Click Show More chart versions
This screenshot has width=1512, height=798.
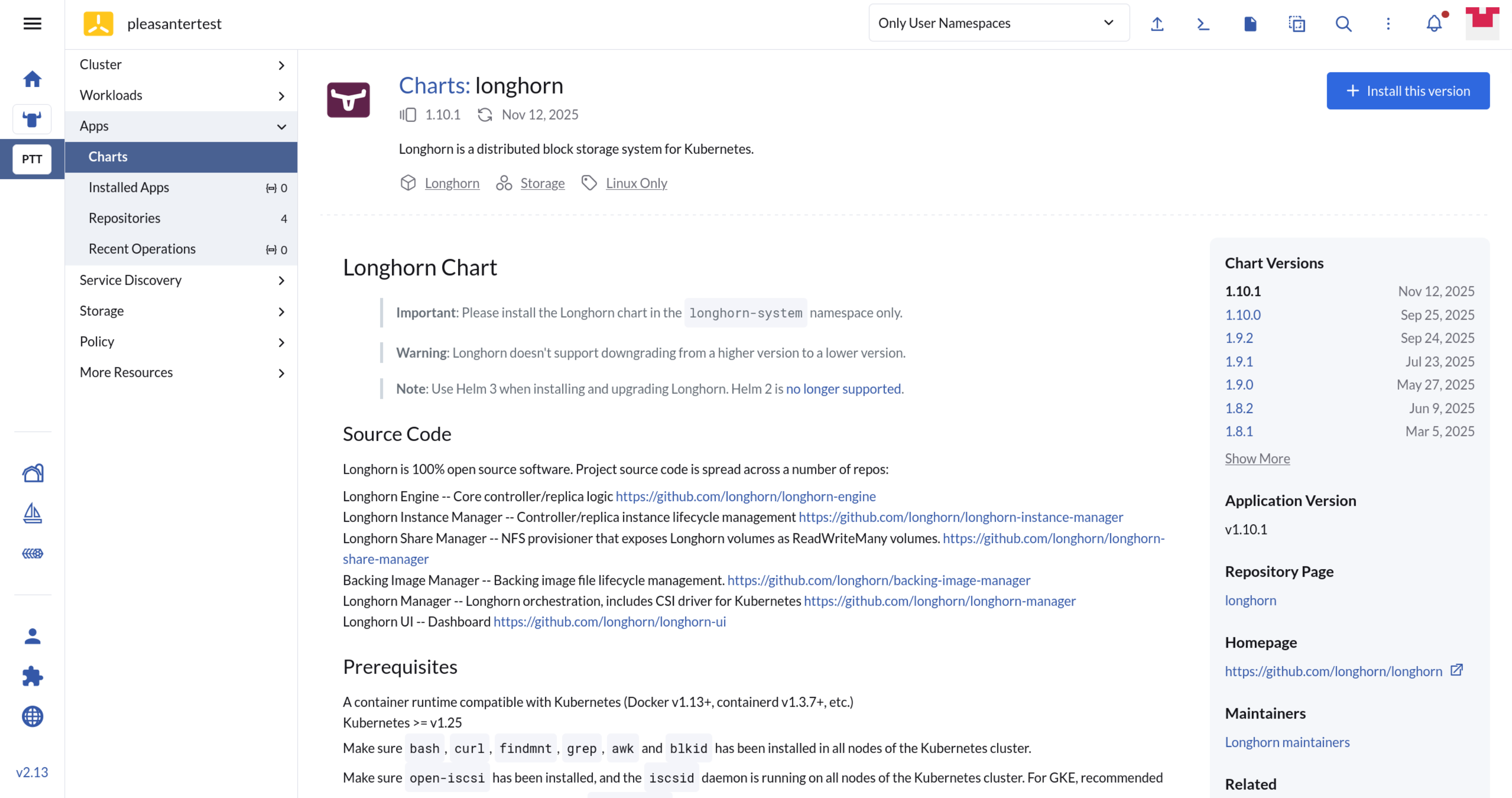[x=1257, y=458]
